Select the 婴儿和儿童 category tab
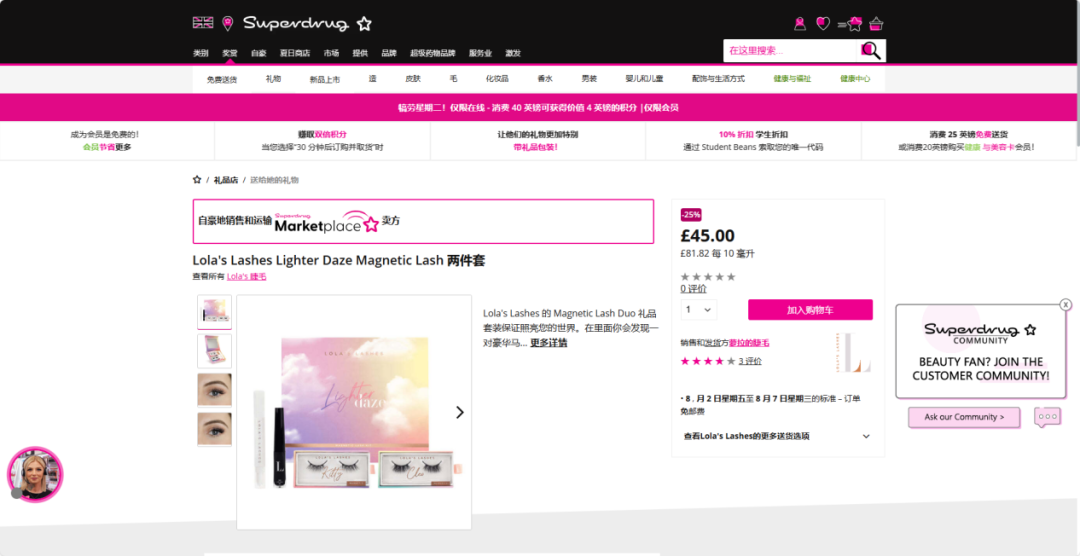The height and width of the screenshot is (556, 1080). point(645,79)
